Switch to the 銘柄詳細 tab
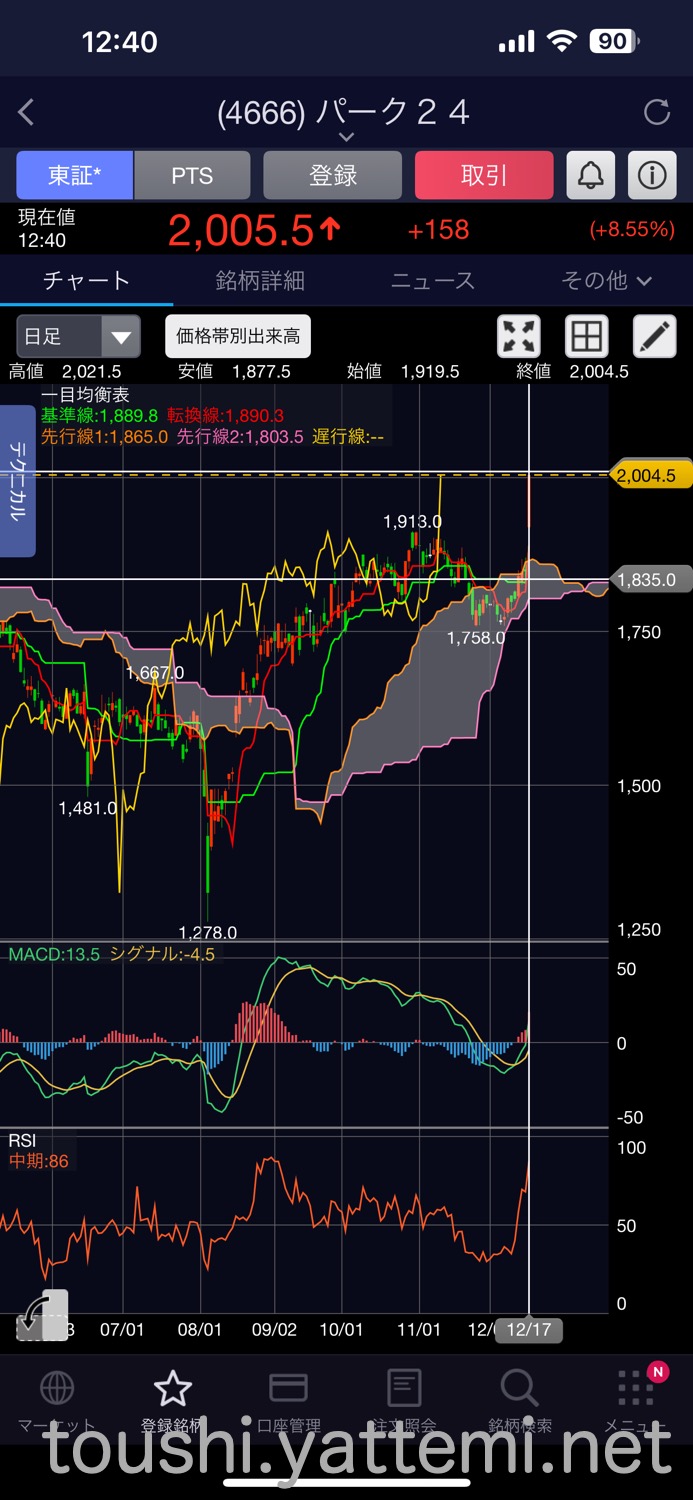693x1500 pixels. tap(260, 281)
